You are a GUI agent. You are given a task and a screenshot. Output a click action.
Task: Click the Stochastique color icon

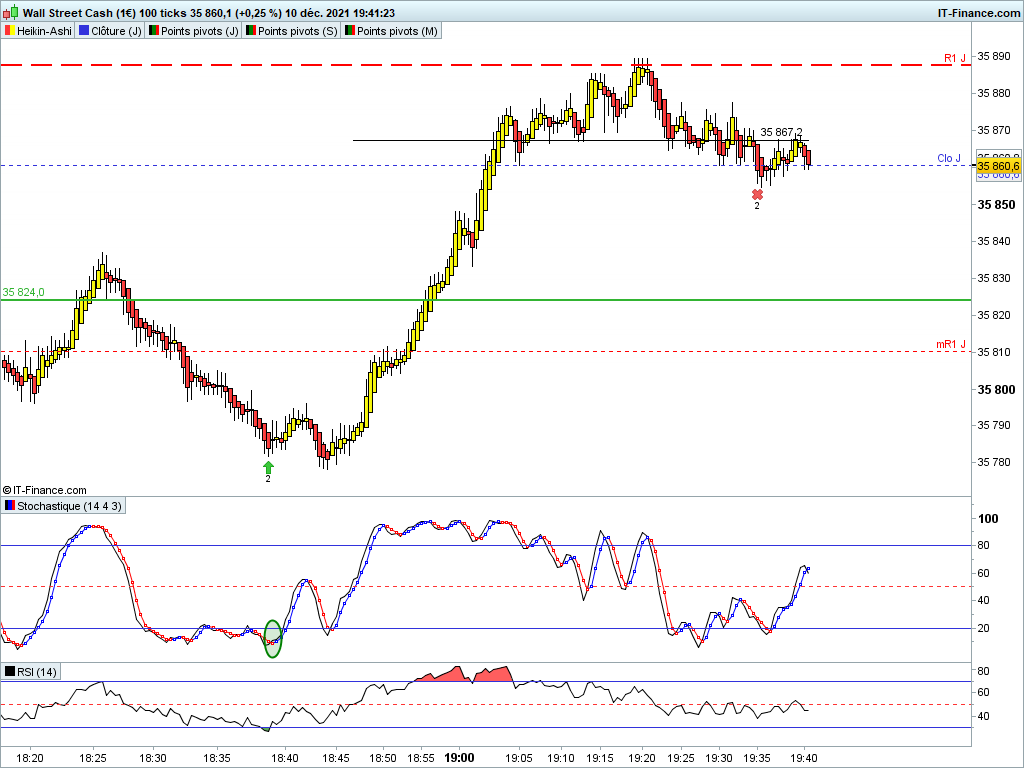pyautogui.click(x=10, y=506)
